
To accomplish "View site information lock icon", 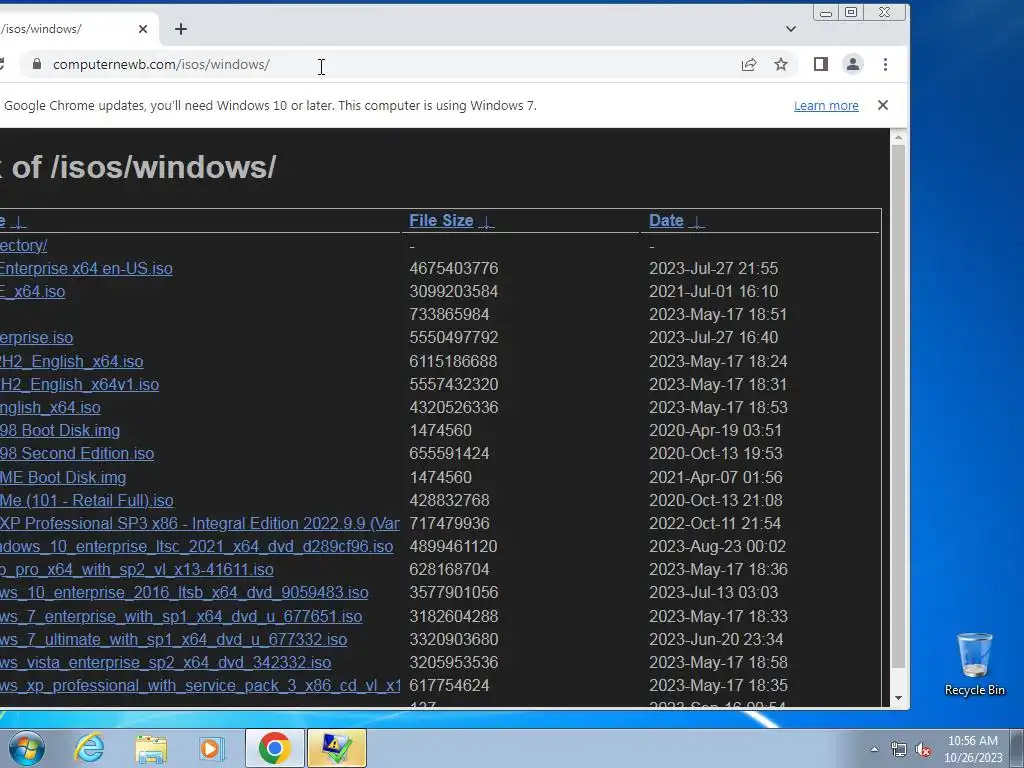I will (x=37, y=64).
